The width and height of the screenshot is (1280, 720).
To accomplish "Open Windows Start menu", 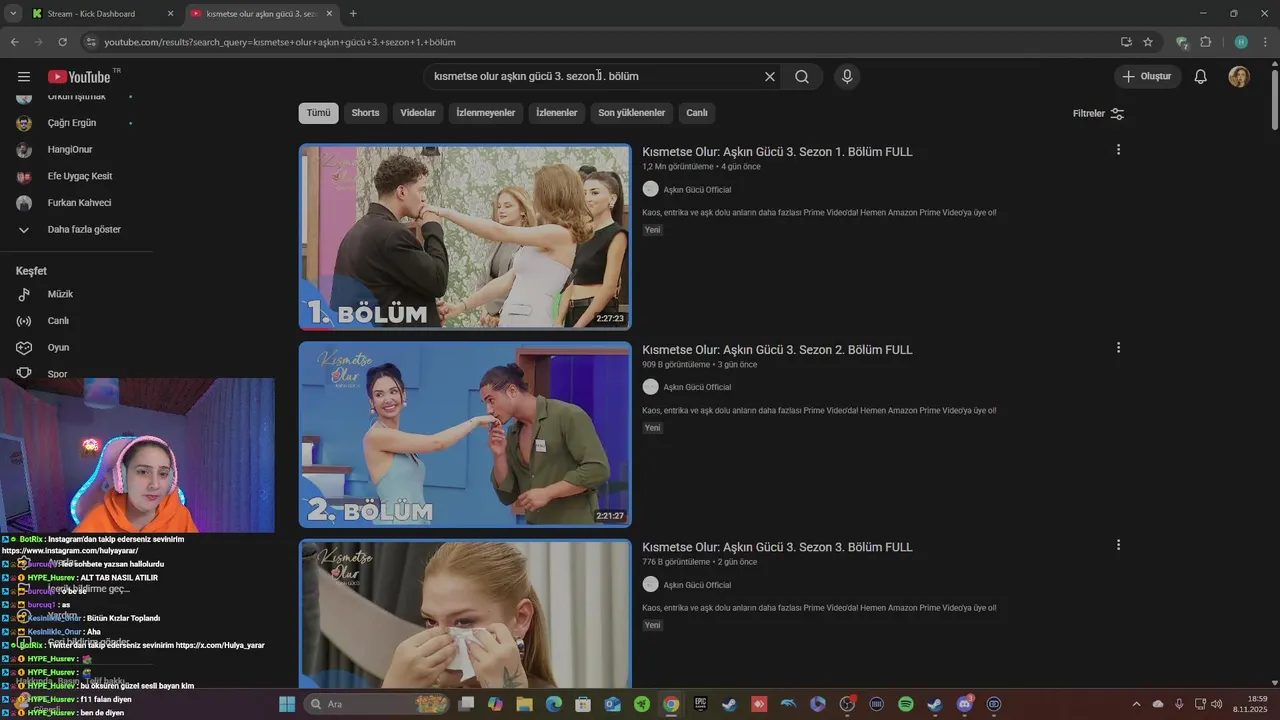I will [x=287, y=704].
